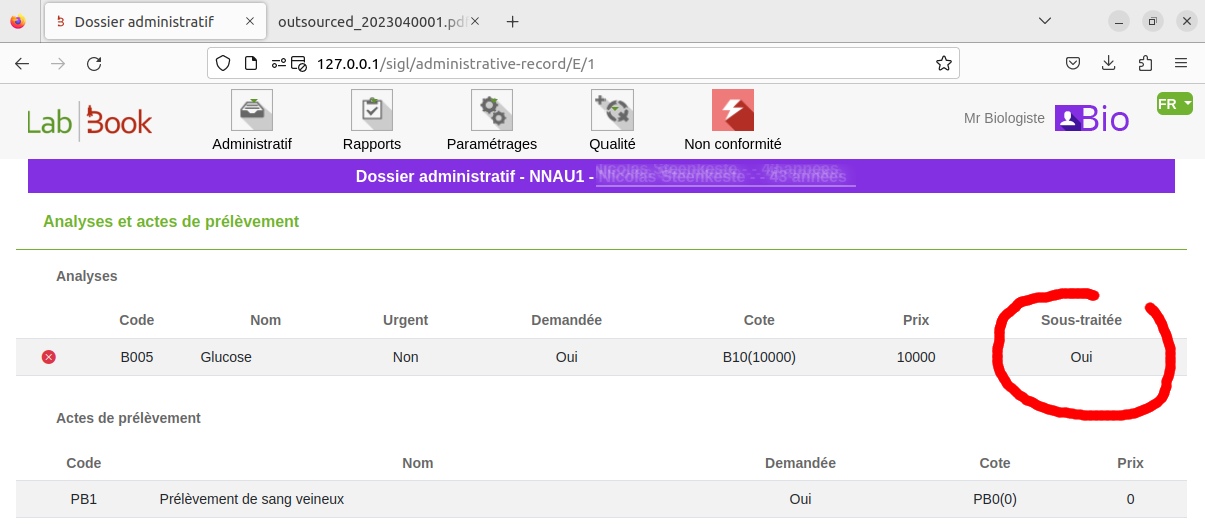Open the Firefox hamburger application menu
The image size is (1205, 532).
1181,64
